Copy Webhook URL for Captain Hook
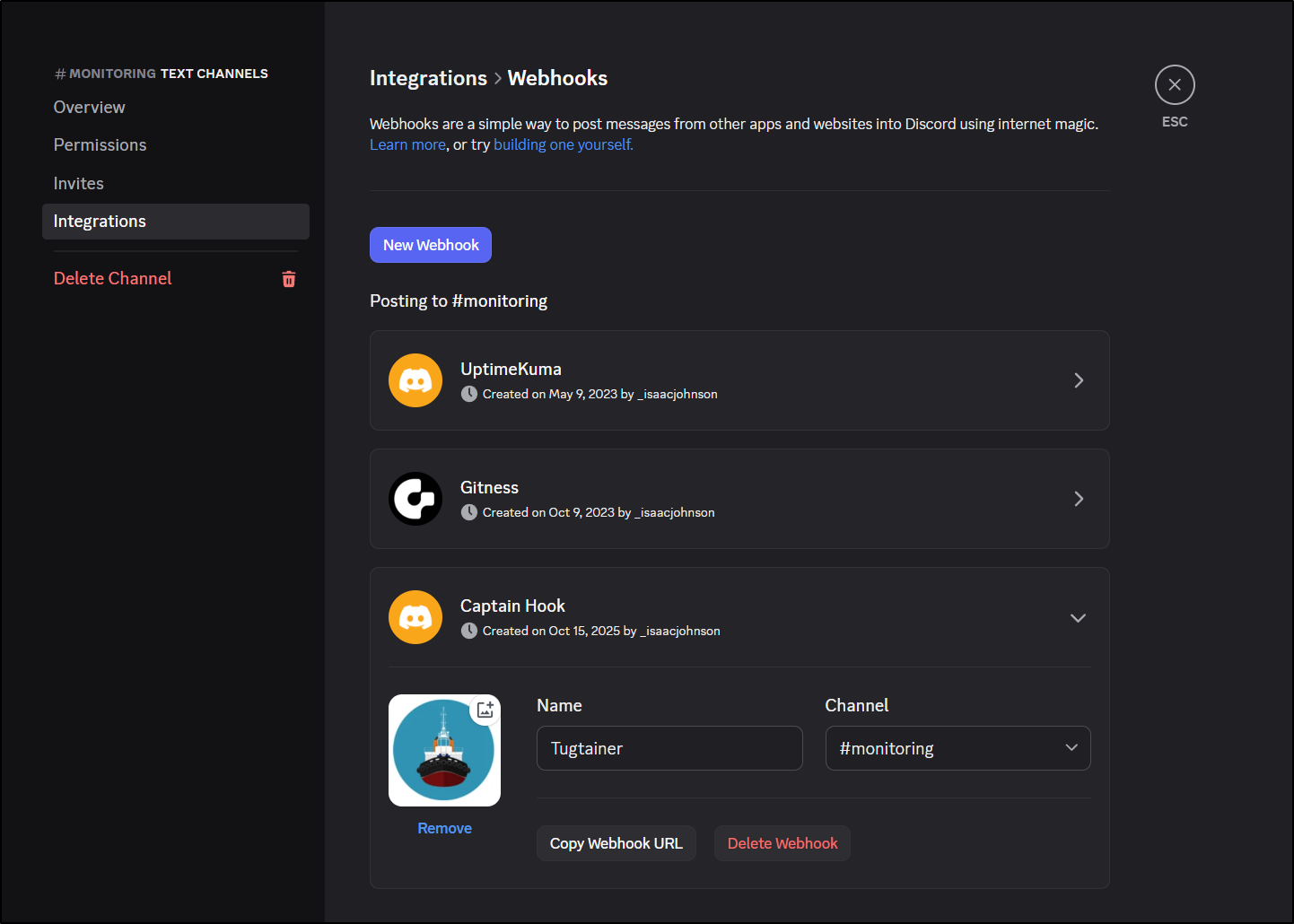Viewport: 1294px width, 924px height. click(616, 843)
